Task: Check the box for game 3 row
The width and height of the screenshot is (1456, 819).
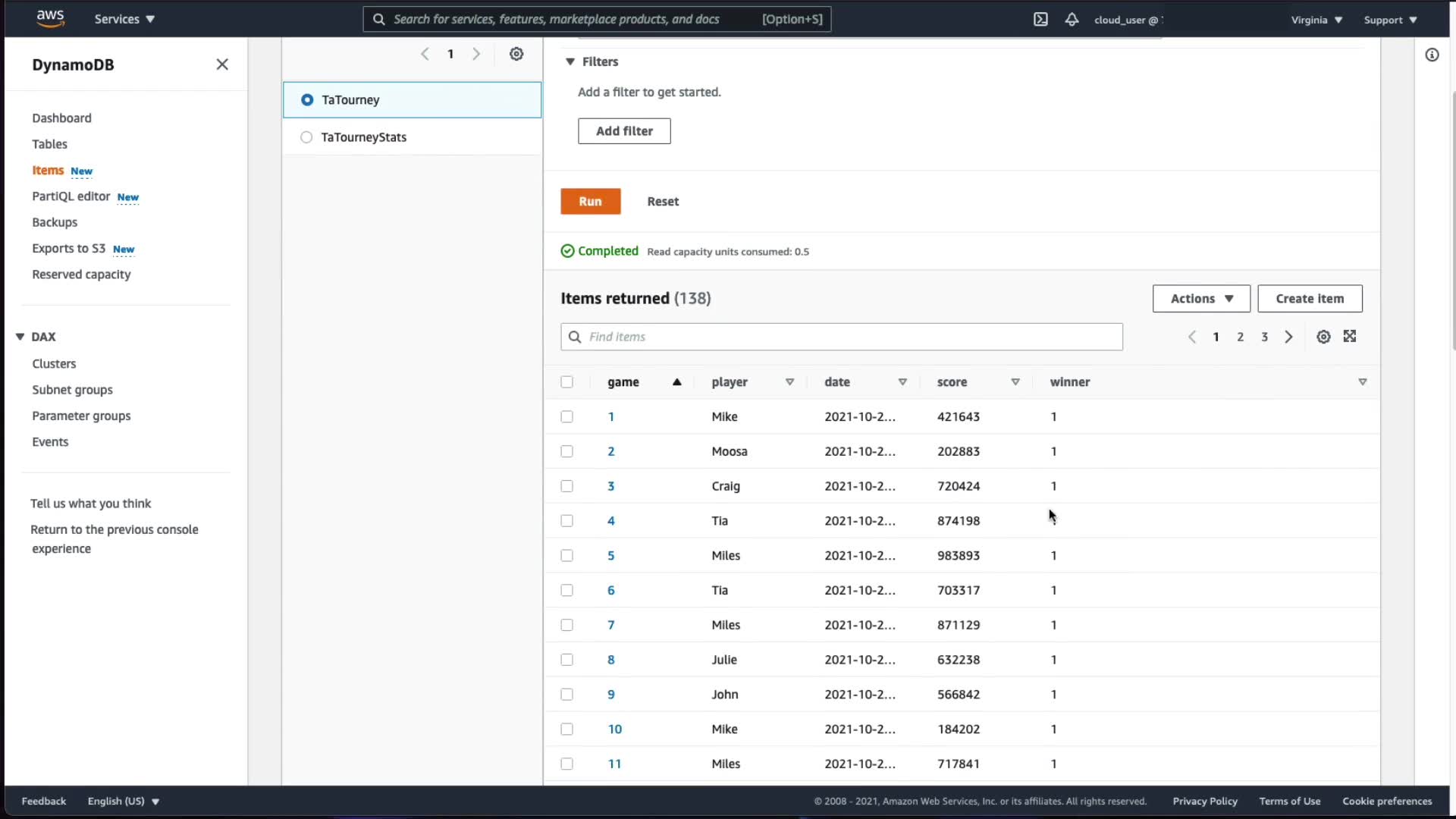Action: click(566, 486)
